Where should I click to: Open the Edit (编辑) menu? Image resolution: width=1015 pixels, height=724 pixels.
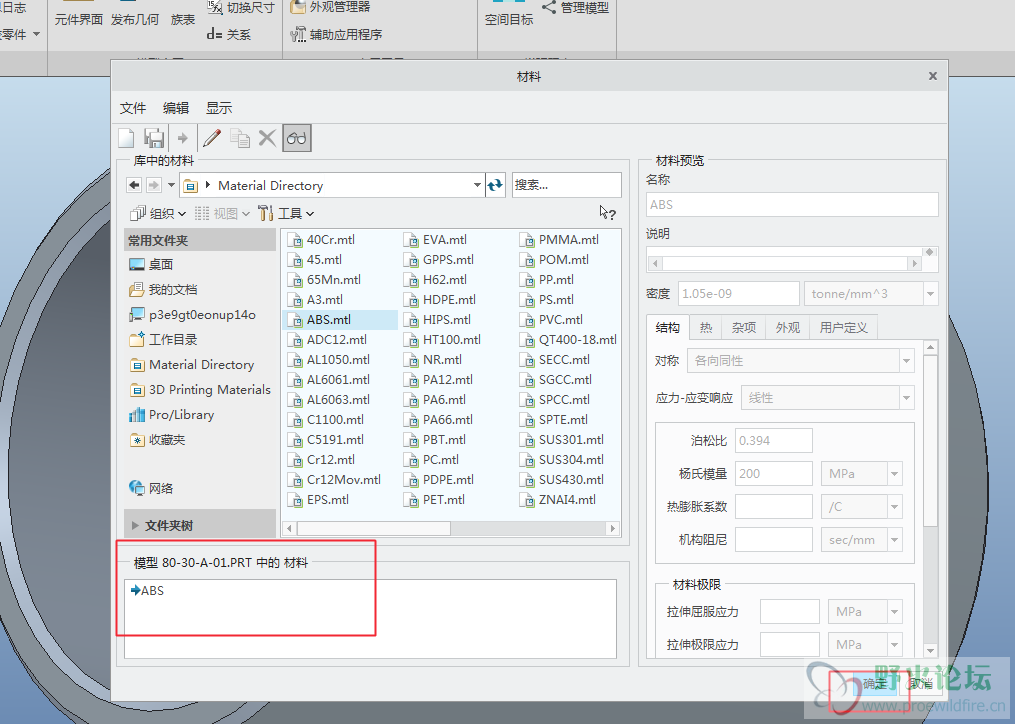(x=175, y=108)
